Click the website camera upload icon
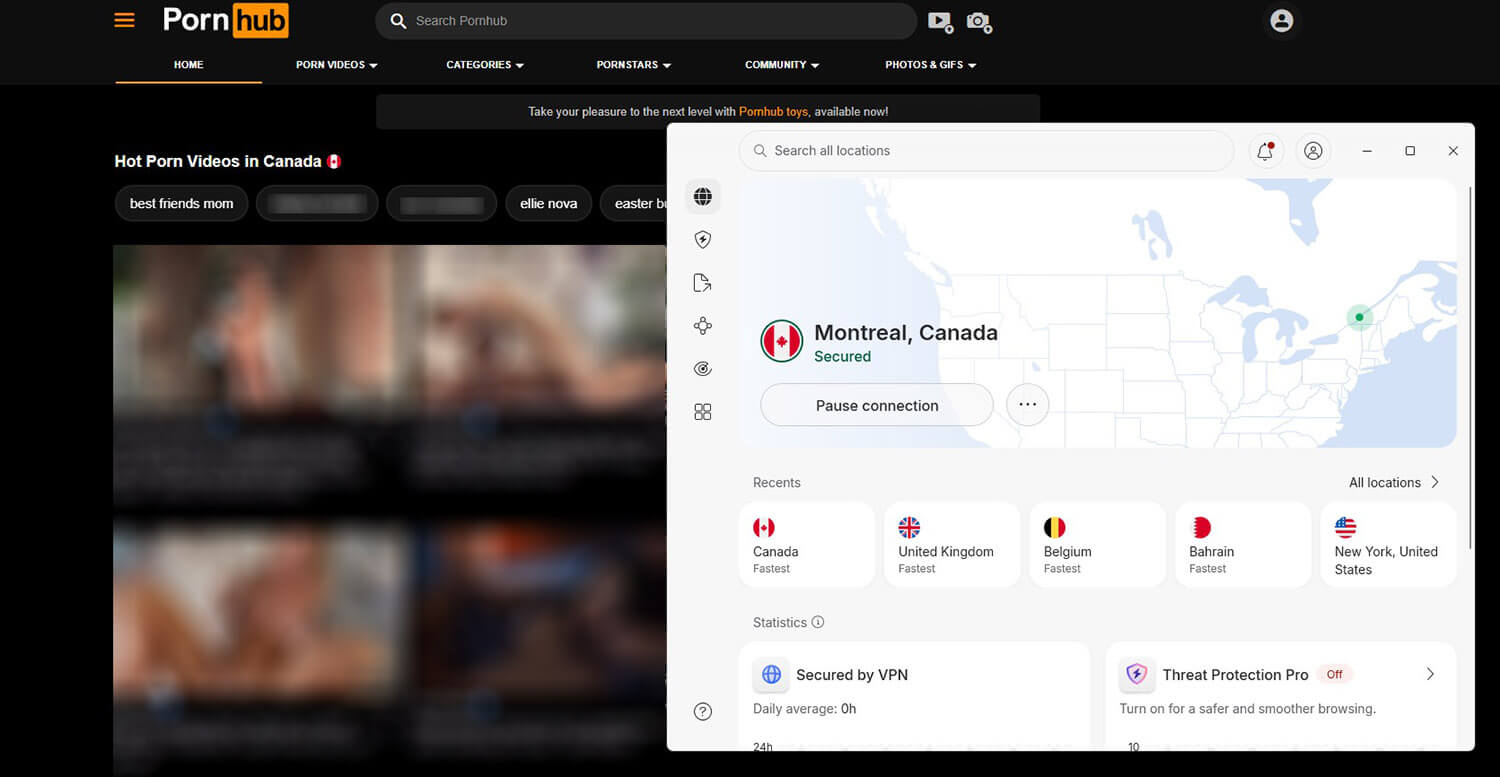 pyautogui.click(x=979, y=21)
